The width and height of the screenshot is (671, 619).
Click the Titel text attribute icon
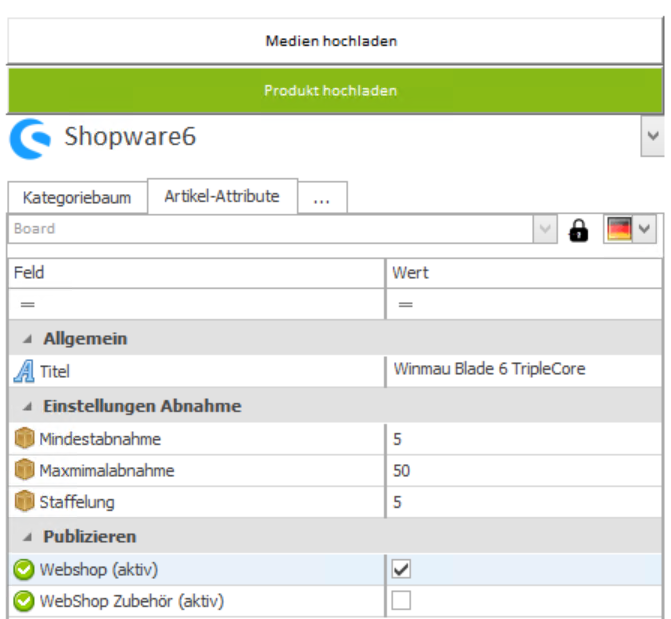click(x=24, y=371)
